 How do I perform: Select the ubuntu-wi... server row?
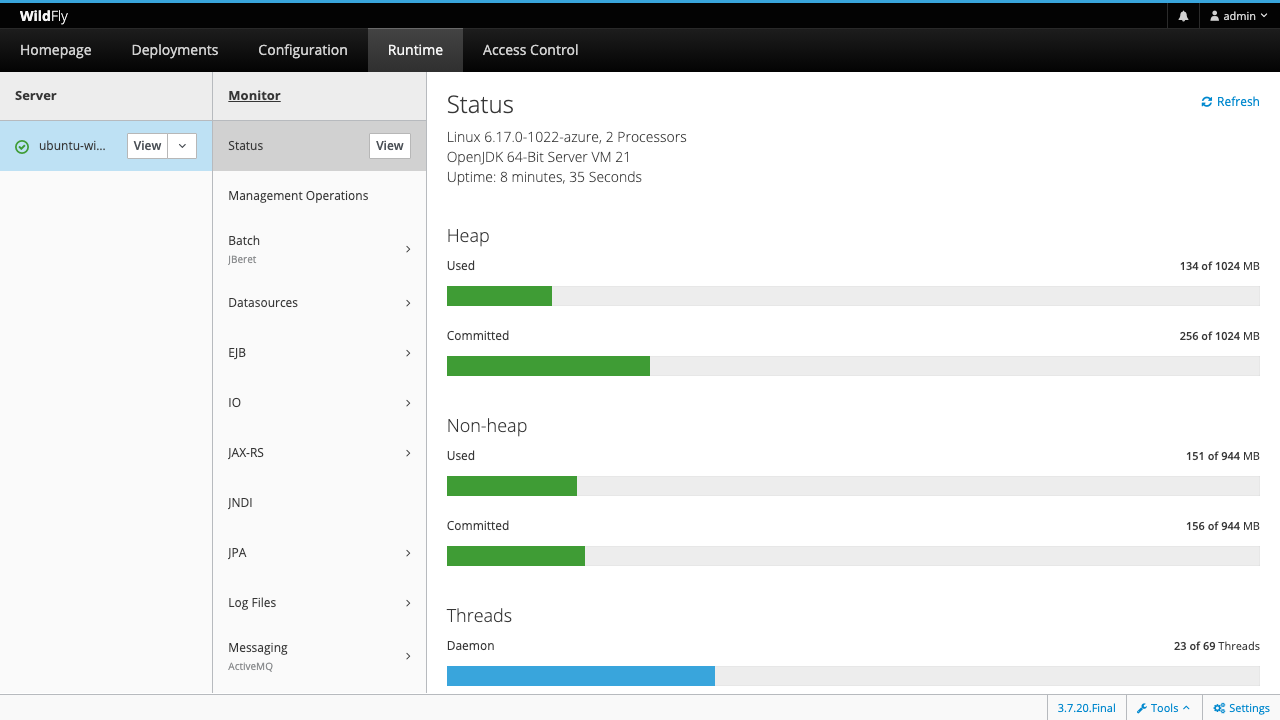[106, 146]
